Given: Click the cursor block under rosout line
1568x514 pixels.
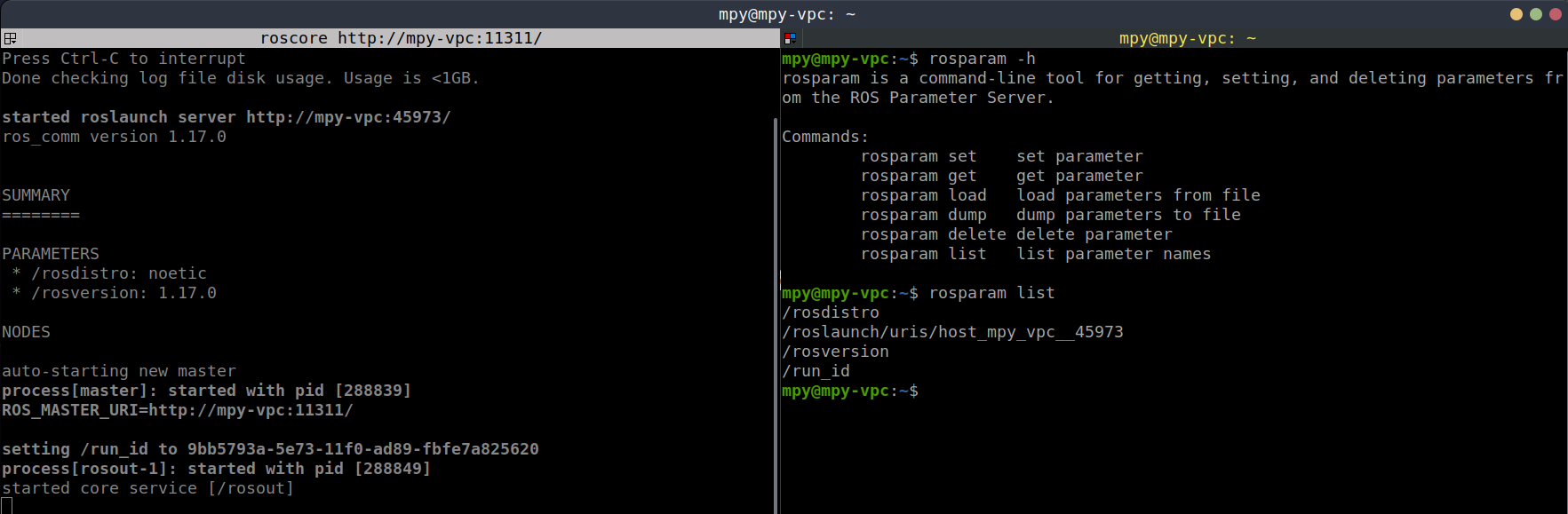Looking at the screenshot, I should (x=7, y=506).
